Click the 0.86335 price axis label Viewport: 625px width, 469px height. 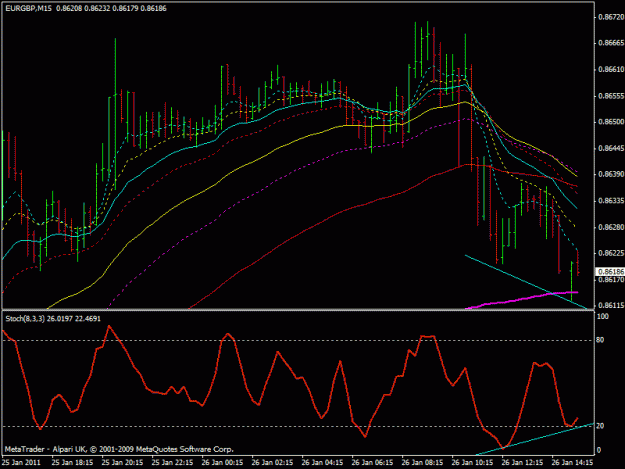tap(611, 201)
